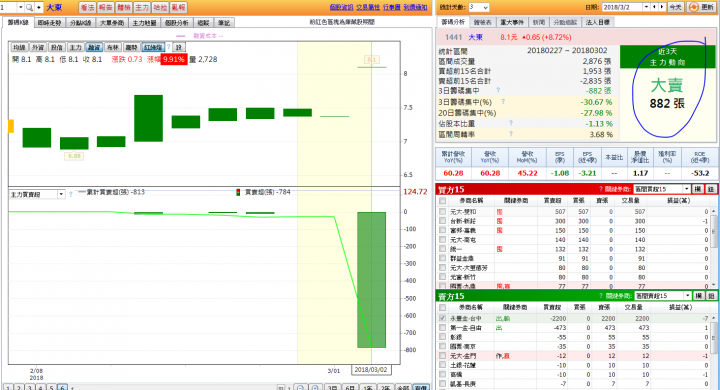Open the 行事曆 link
Screen dimensions: 720x390
tap(392, 7)
